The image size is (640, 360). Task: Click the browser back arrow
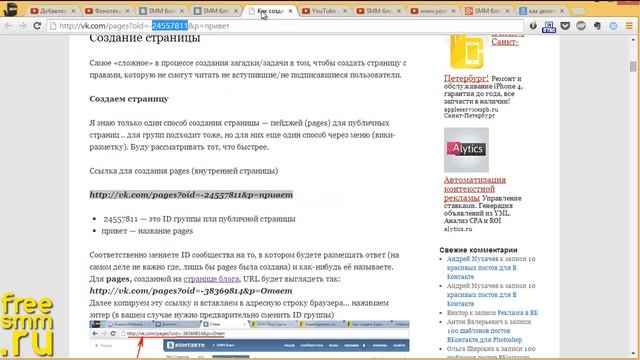pyautogui.click(x=9, y=26)
